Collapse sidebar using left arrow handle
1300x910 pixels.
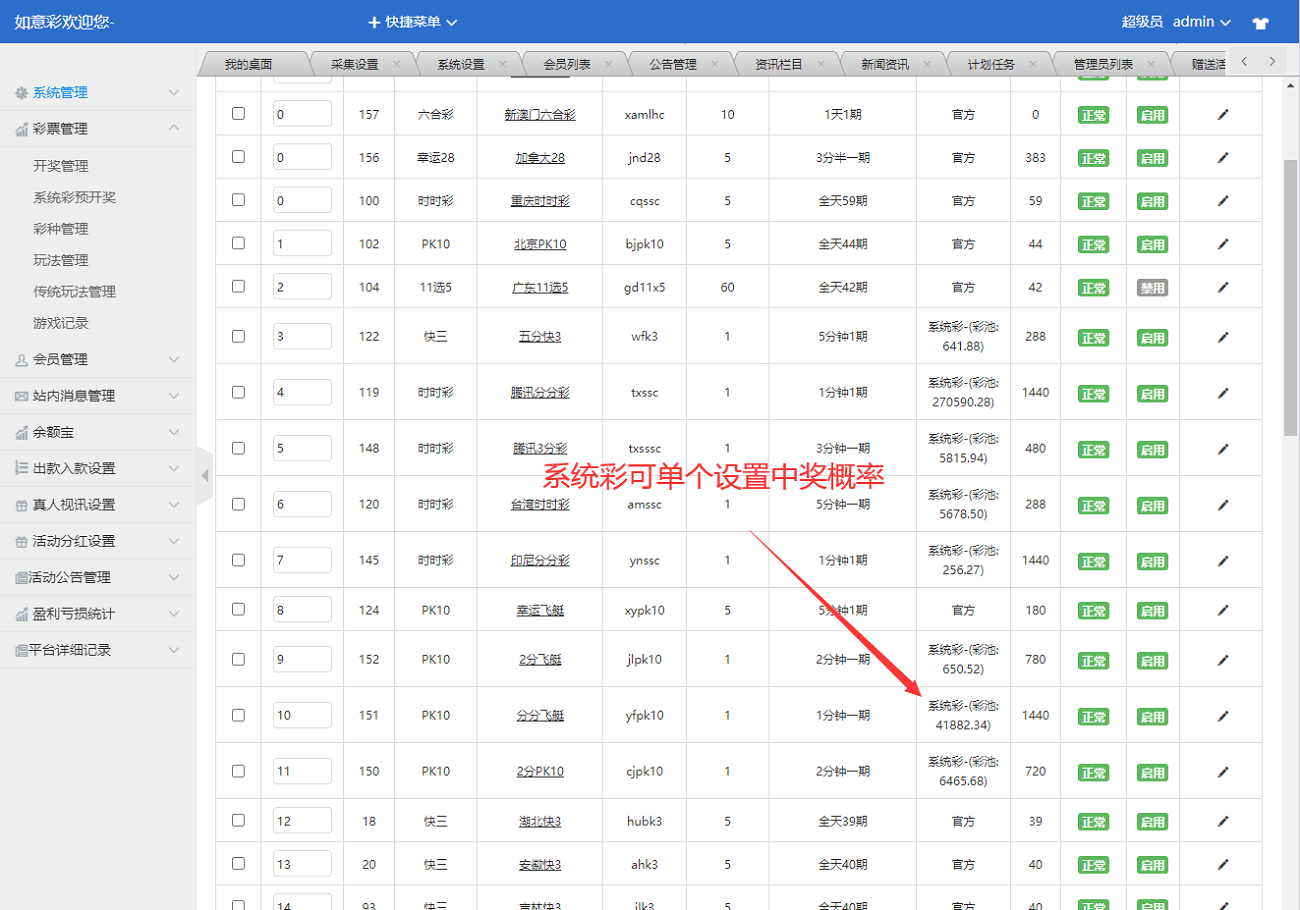pyautogui.click(x=205, y=475)
